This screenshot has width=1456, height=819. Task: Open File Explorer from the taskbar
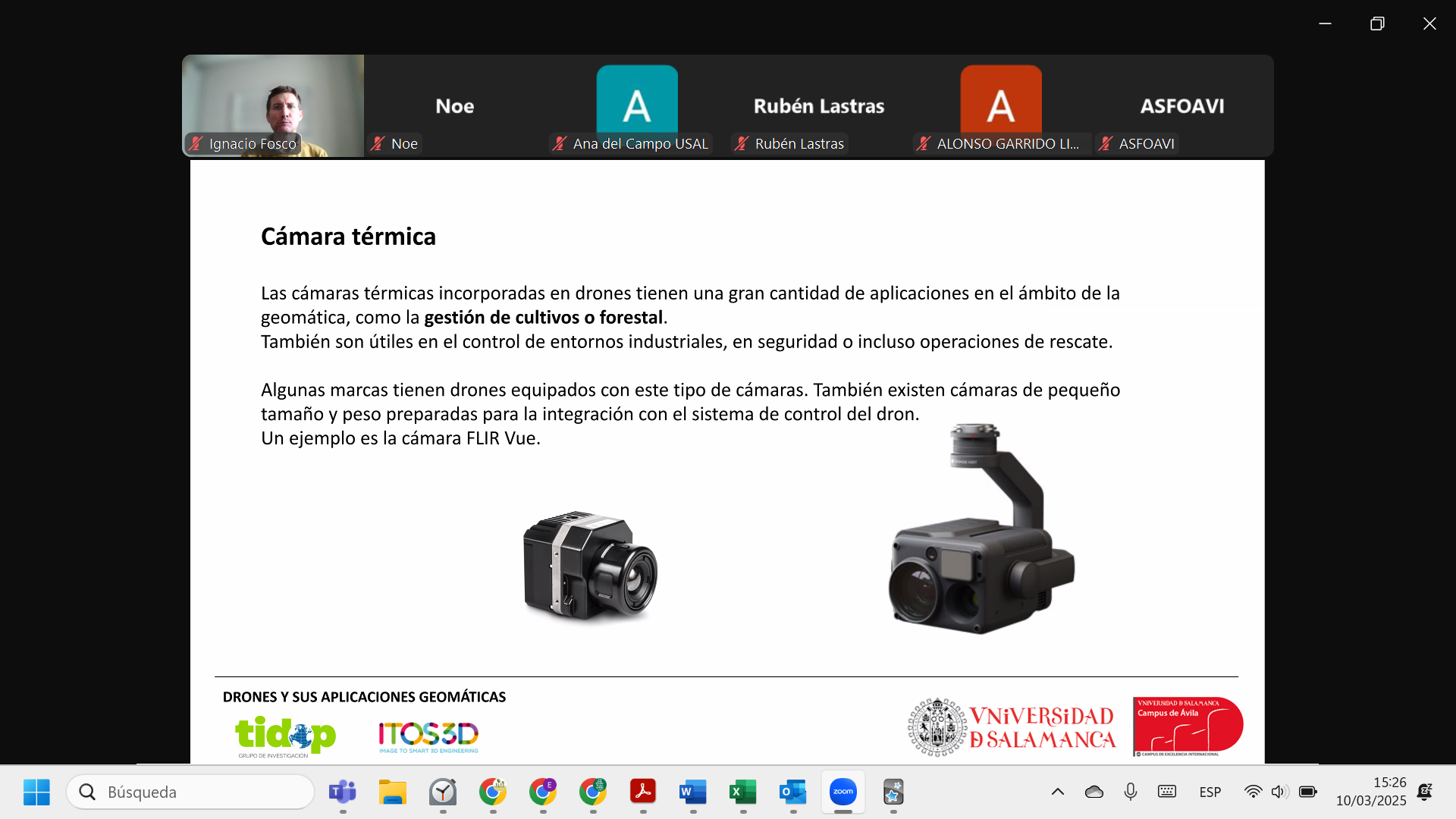pyautogui.click(x=392, y=792)
